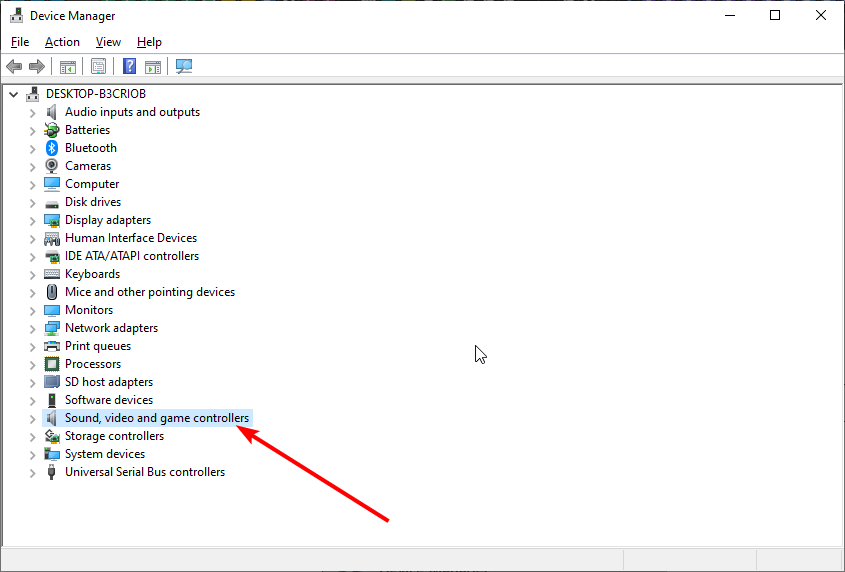Click the Network adapters icon

point(52,328)
